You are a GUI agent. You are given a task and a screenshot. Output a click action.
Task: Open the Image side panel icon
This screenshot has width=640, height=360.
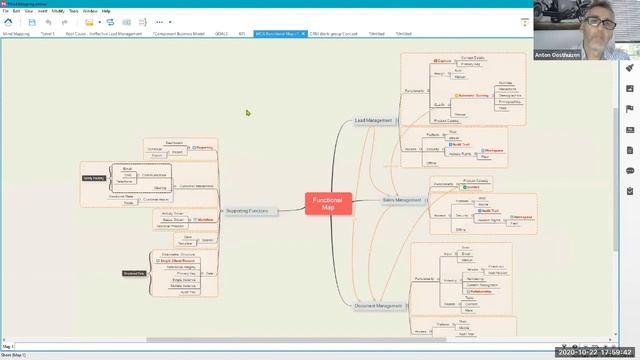[x=630, y=88]
